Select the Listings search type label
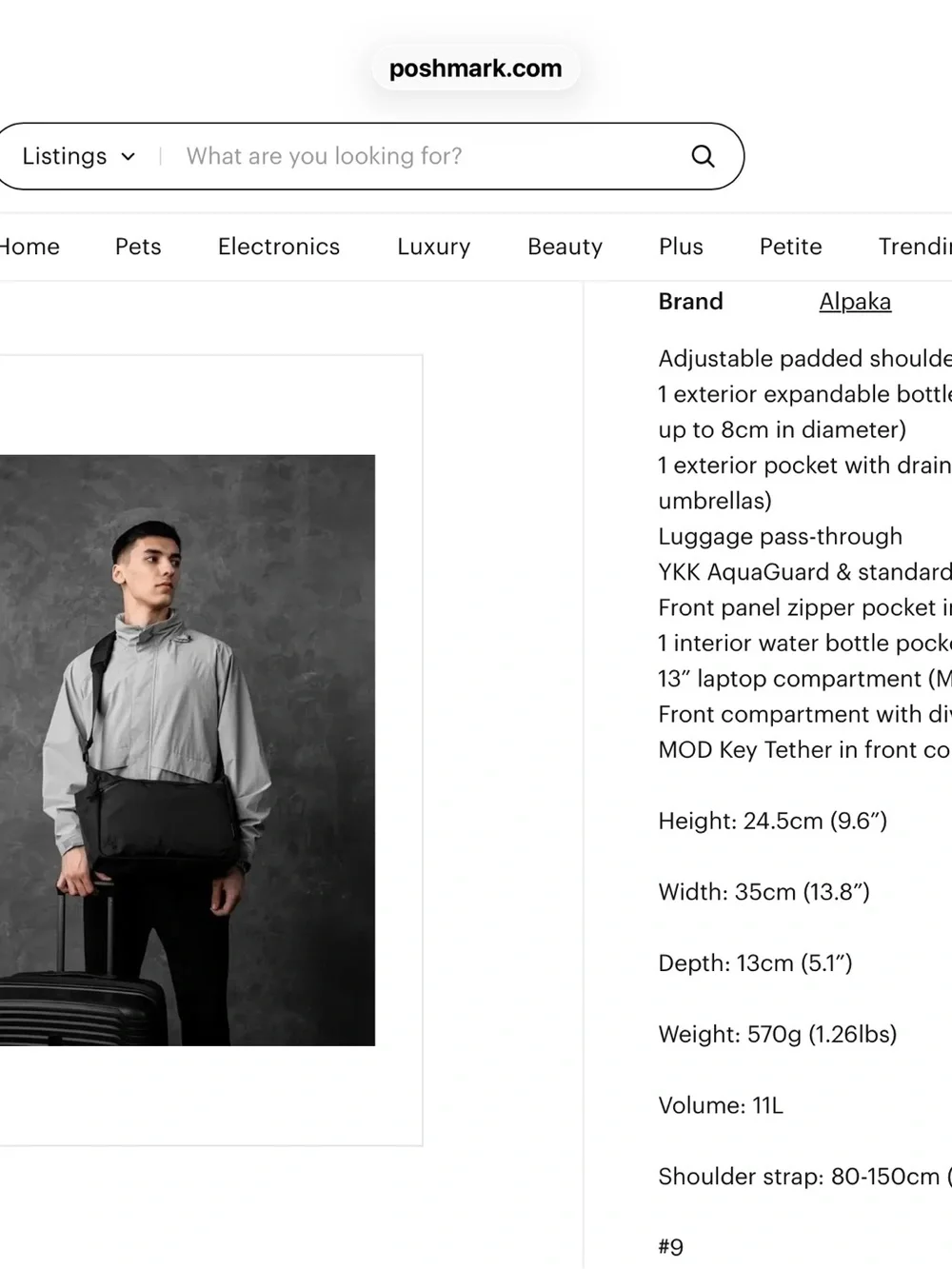This screenshot has height=1269, width=952. pyautogui.click(x=65, y=156)
